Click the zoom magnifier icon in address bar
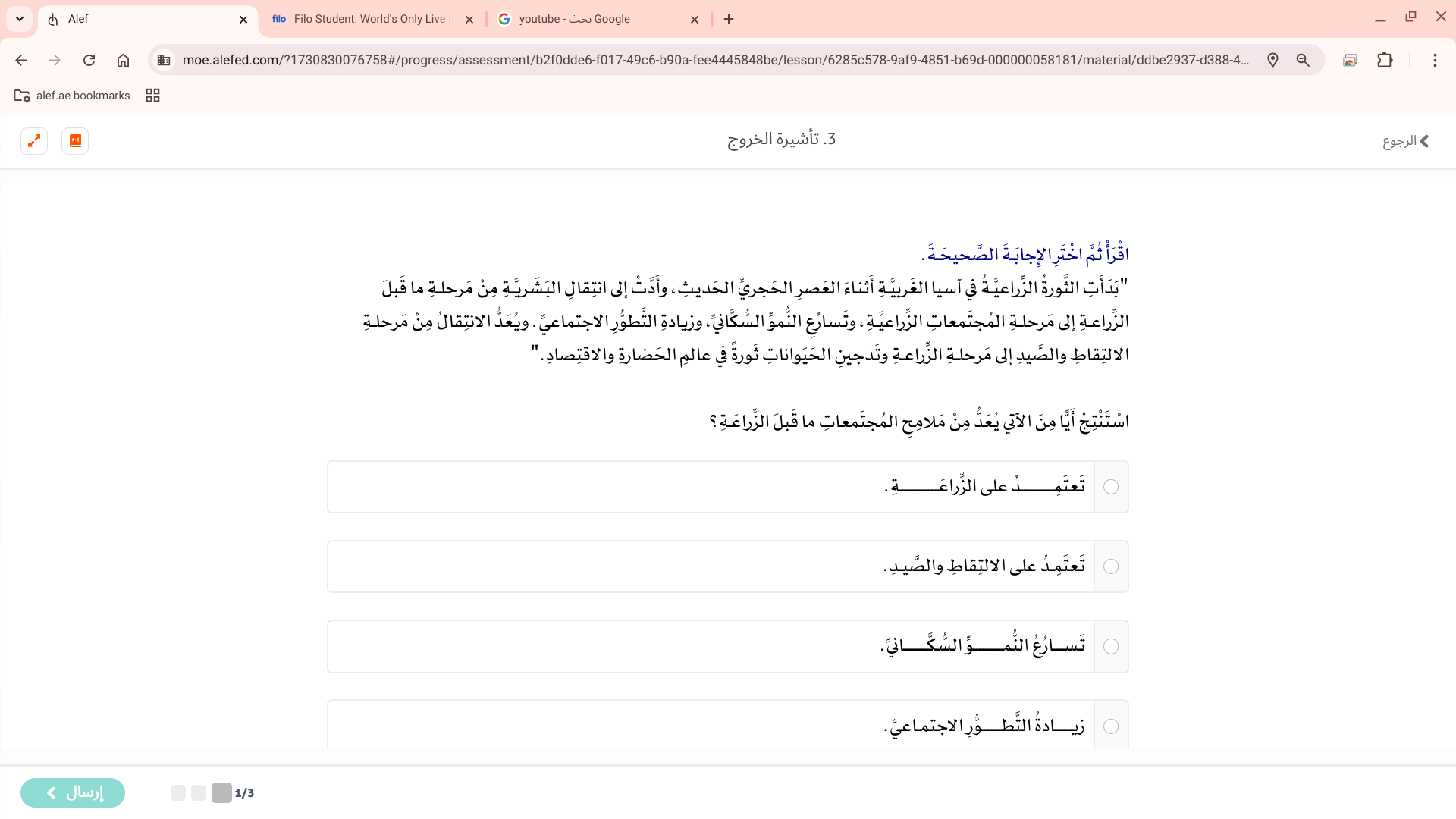1456x819 pixels. (1303, 61)
